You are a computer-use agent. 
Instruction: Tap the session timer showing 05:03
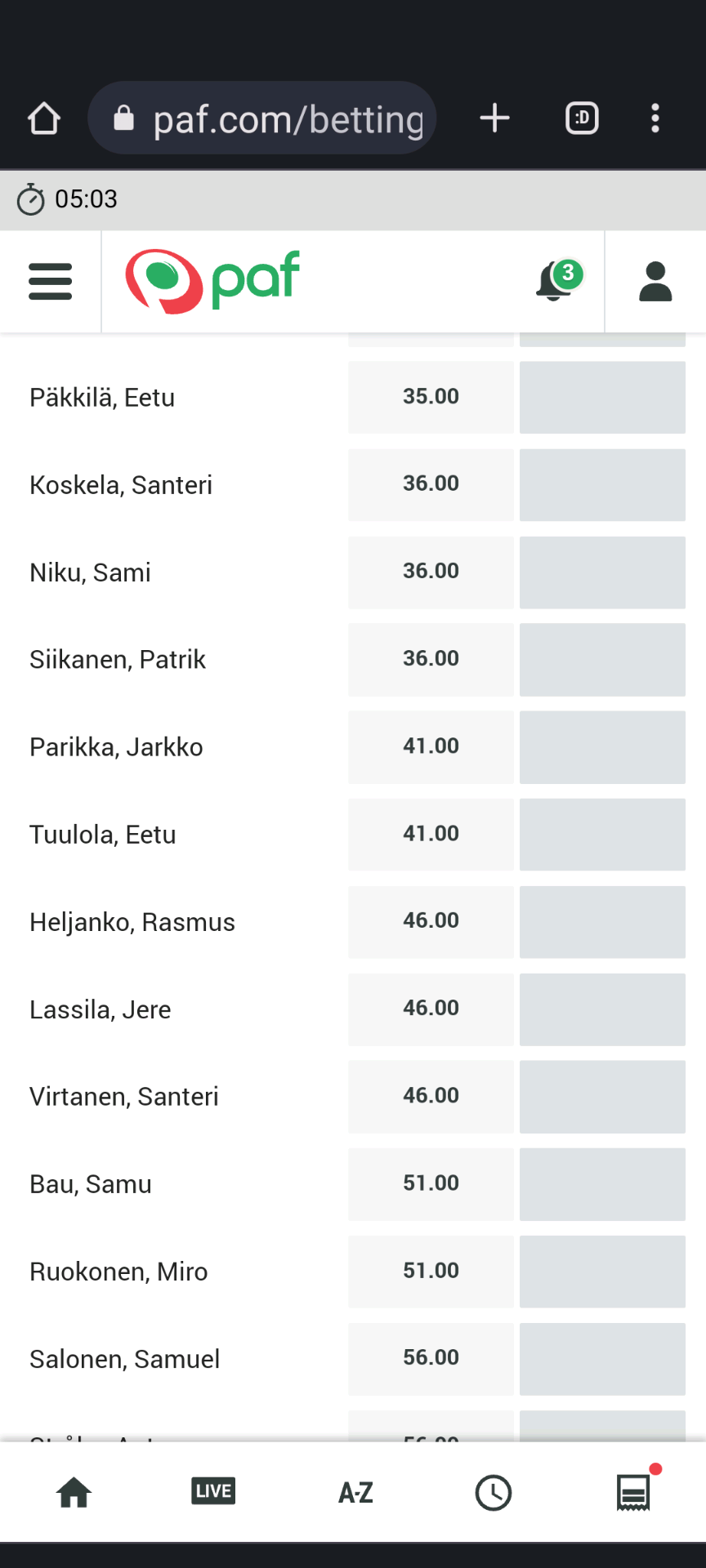click(67, 199)
